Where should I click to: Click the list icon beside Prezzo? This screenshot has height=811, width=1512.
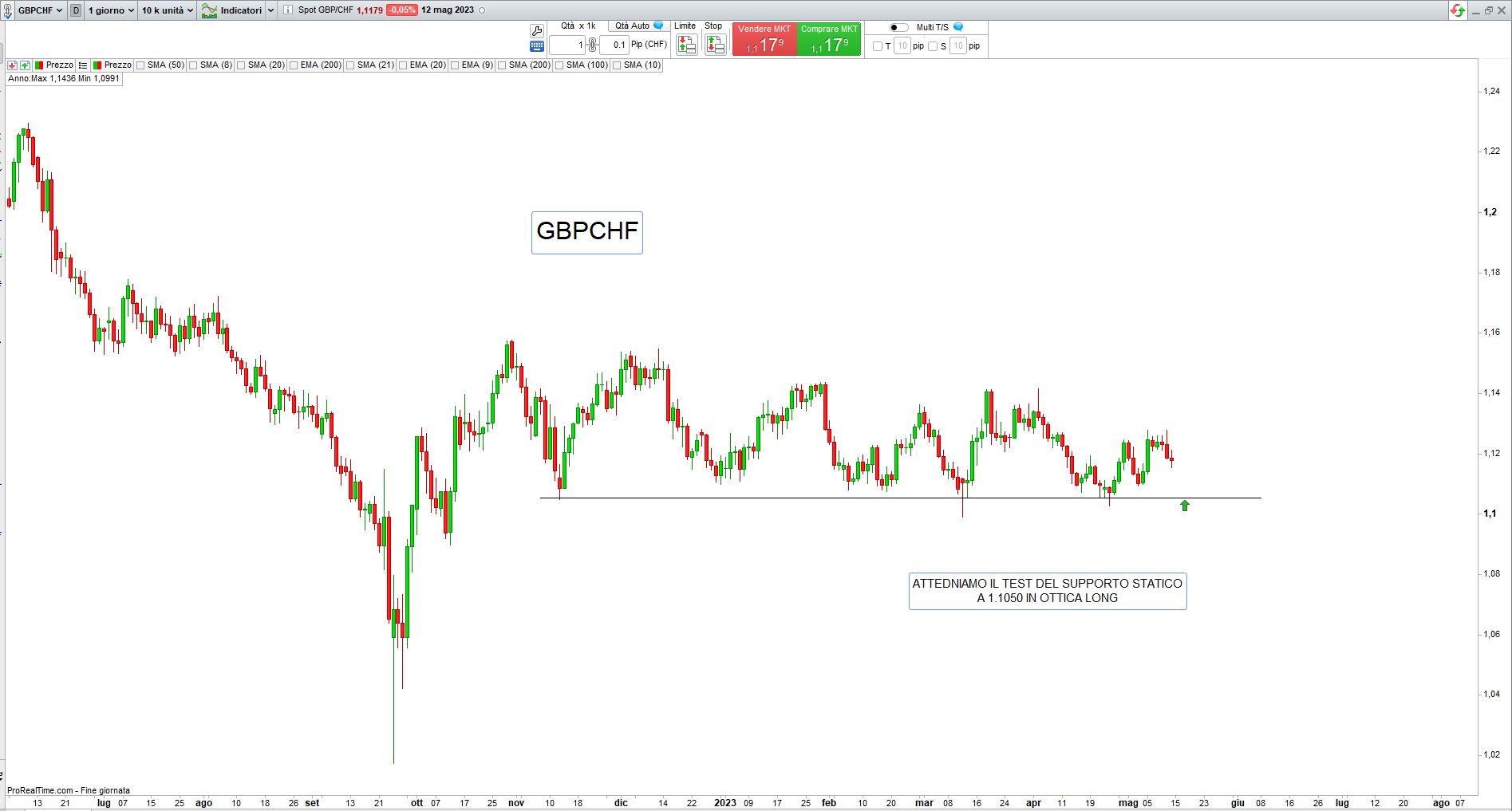pos(82,65)
